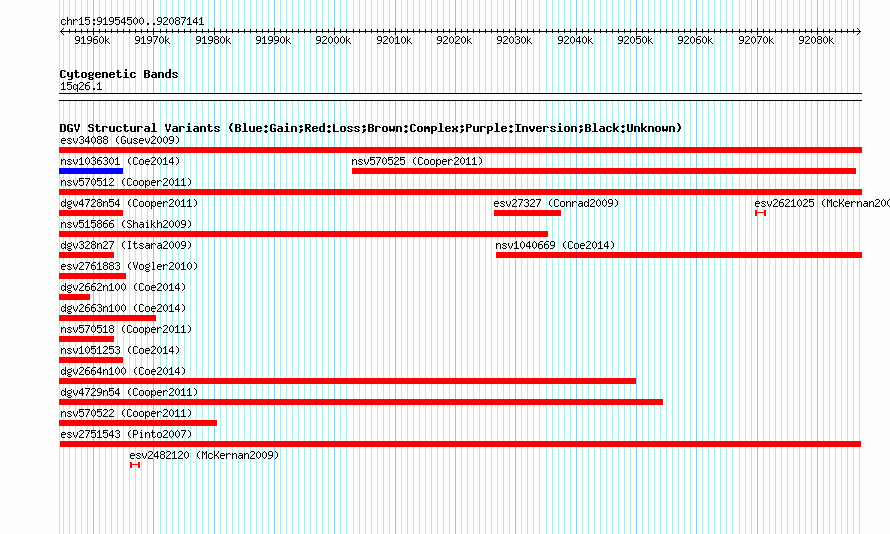Click the 91970k ruler tick label
Screen dimensions: 890x534
152,40
